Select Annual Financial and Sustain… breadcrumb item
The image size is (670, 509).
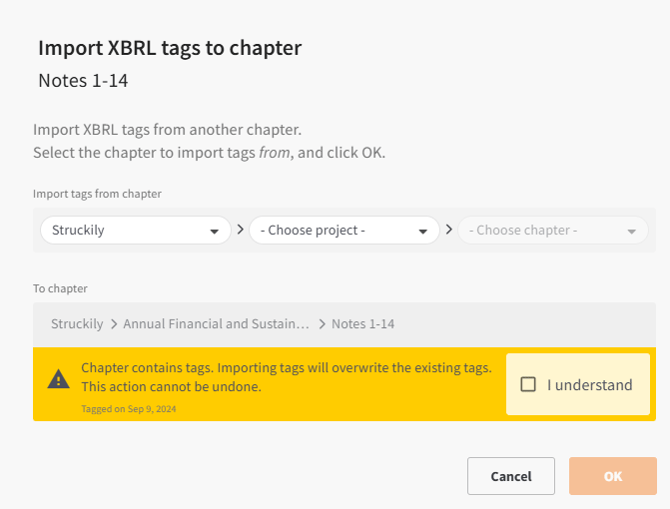click(217, 324)
